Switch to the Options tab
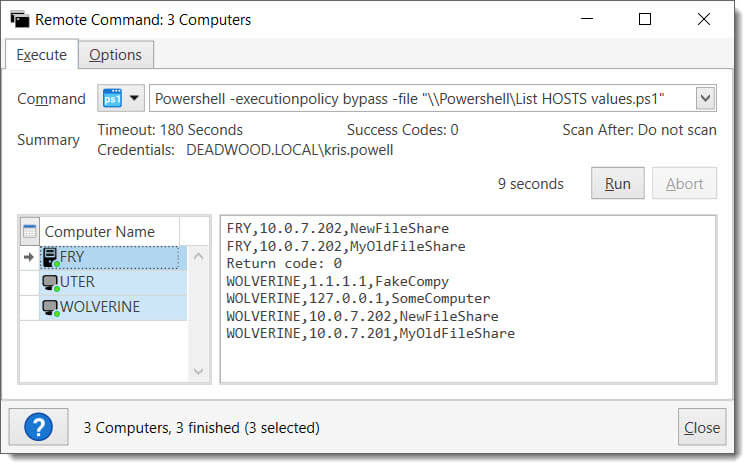The height and width of the screenshot is (469, 750). pos(115,55)
